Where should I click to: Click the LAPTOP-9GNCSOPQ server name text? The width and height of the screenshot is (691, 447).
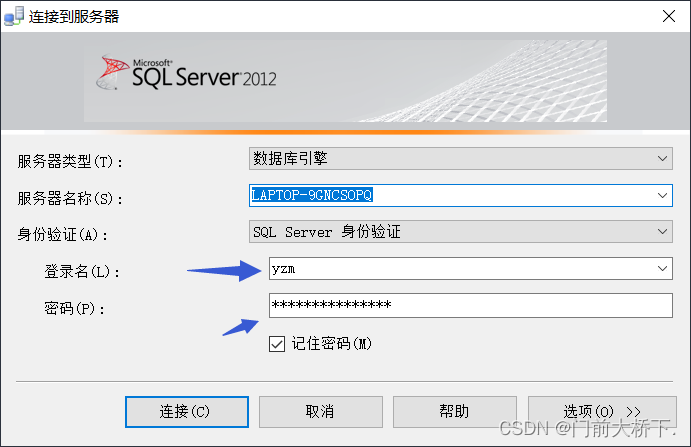tap(312, 195)
